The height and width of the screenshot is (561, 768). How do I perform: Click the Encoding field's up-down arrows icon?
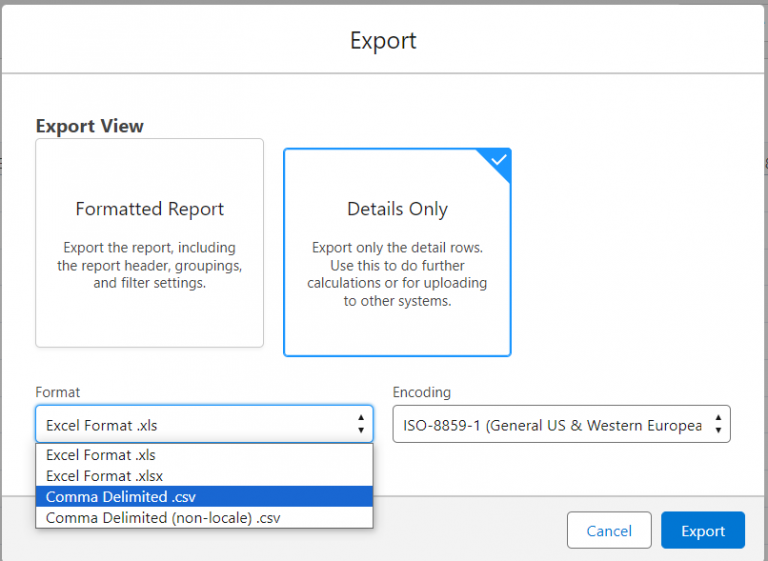click(x=717, y=425)
